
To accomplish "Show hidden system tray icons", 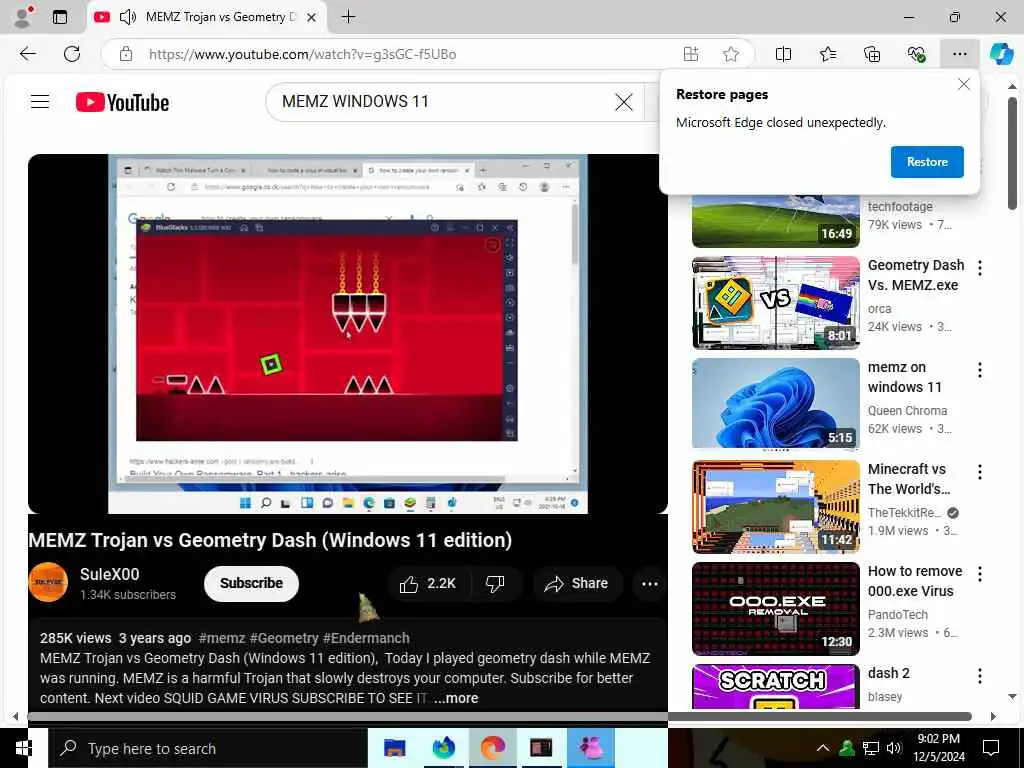I will (x=823, y=748).
